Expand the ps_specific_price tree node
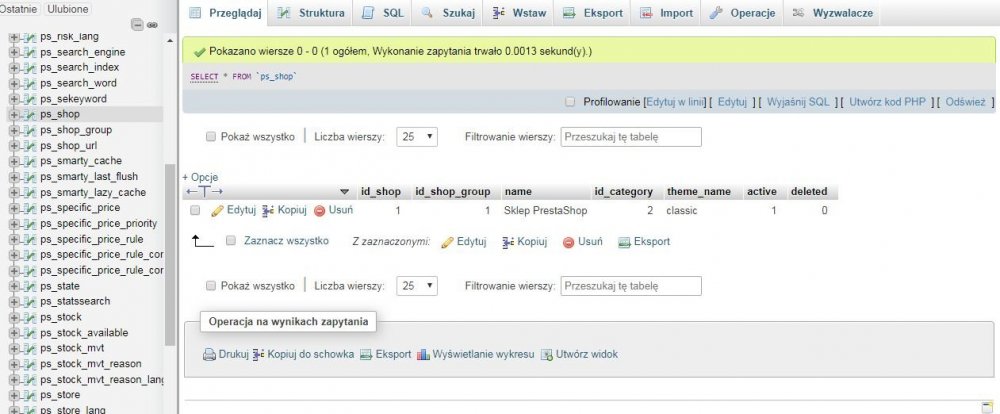 click(x=15, y=209)
